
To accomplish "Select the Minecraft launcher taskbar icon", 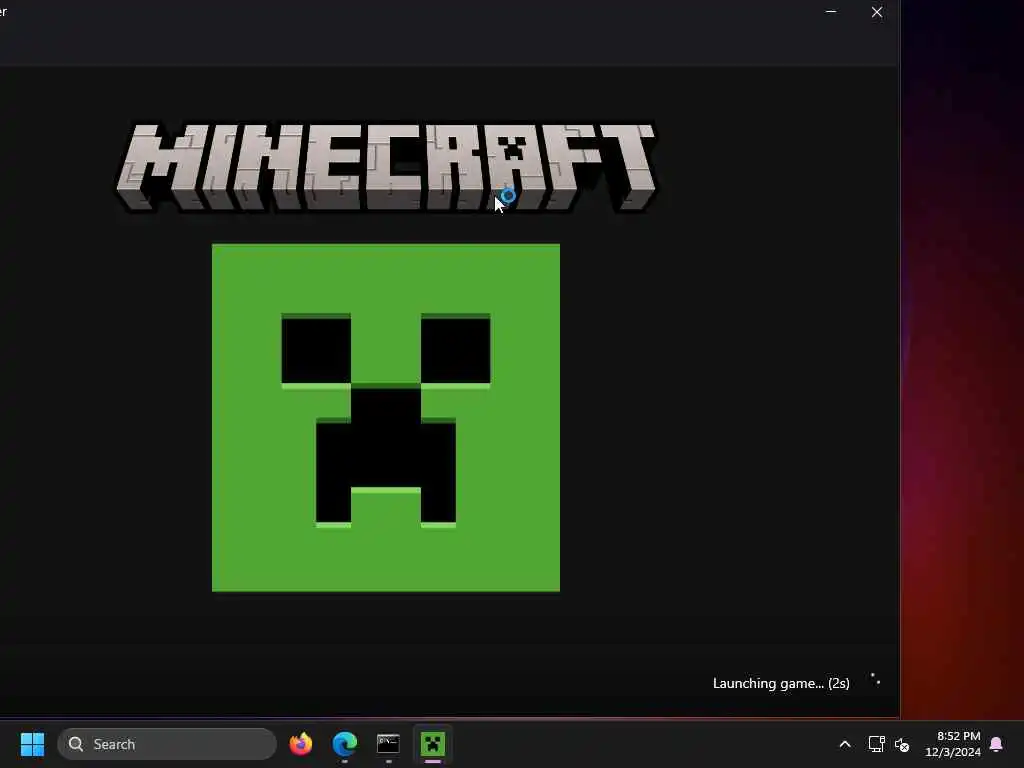I will [432, 744].
